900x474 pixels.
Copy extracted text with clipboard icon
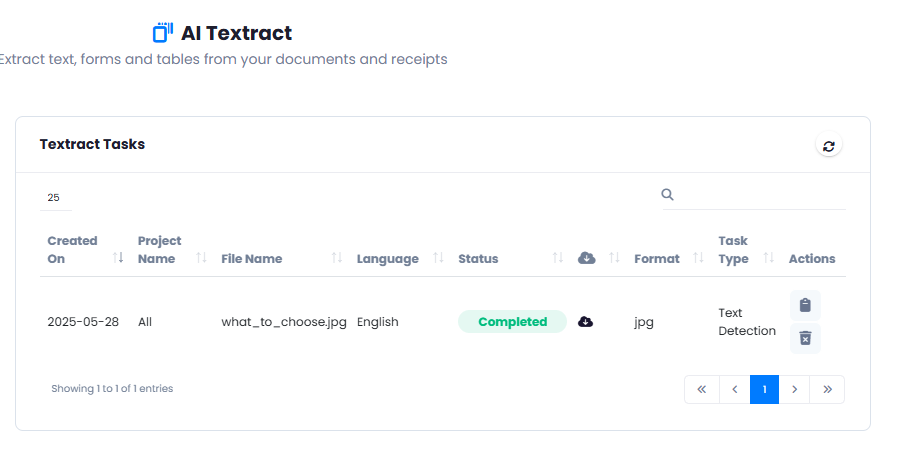[805, 305]
